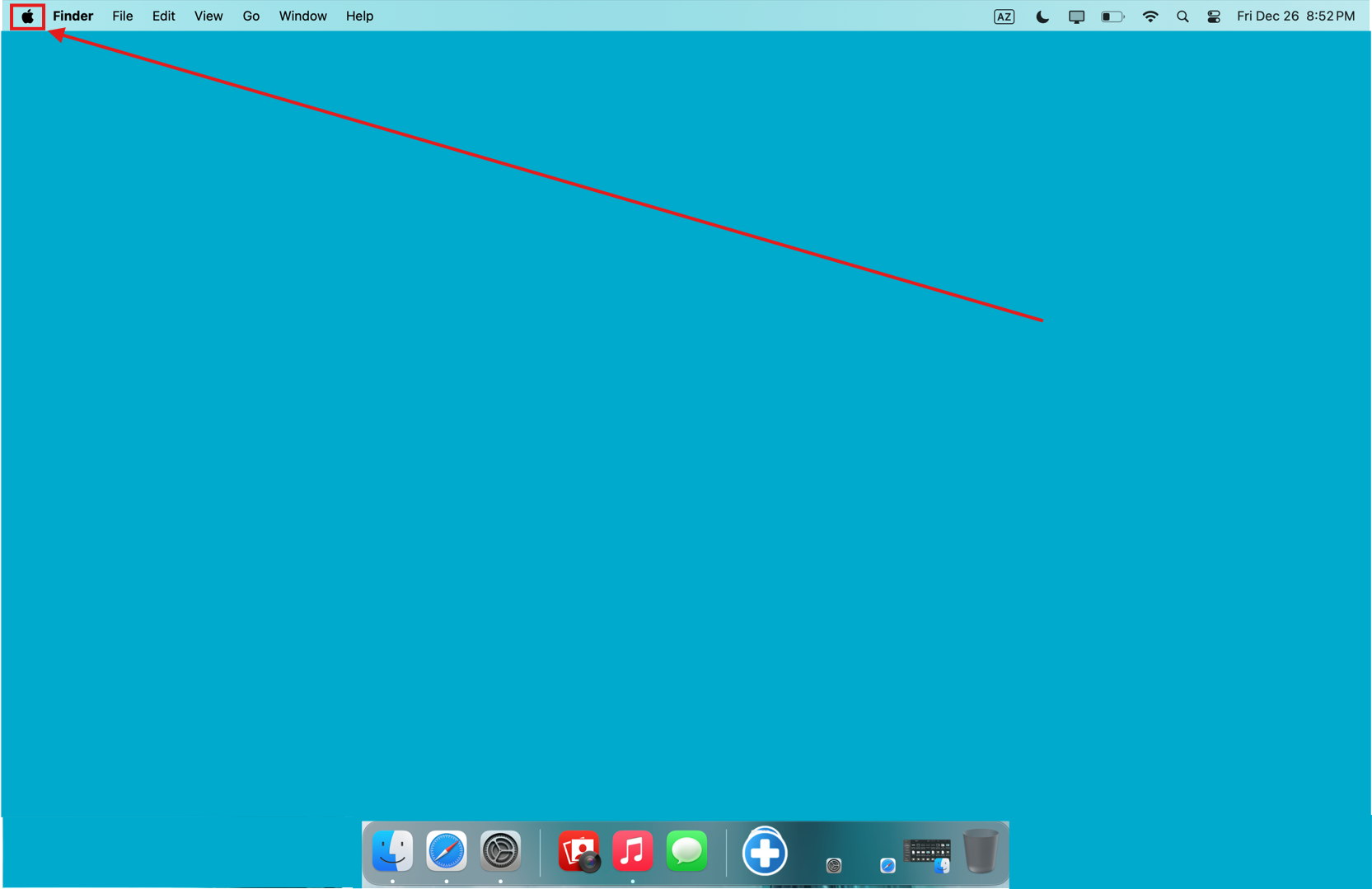Open the Trash in the Dock
The width and height of the screenshot is (1372, 889).
tap(980, 851)
